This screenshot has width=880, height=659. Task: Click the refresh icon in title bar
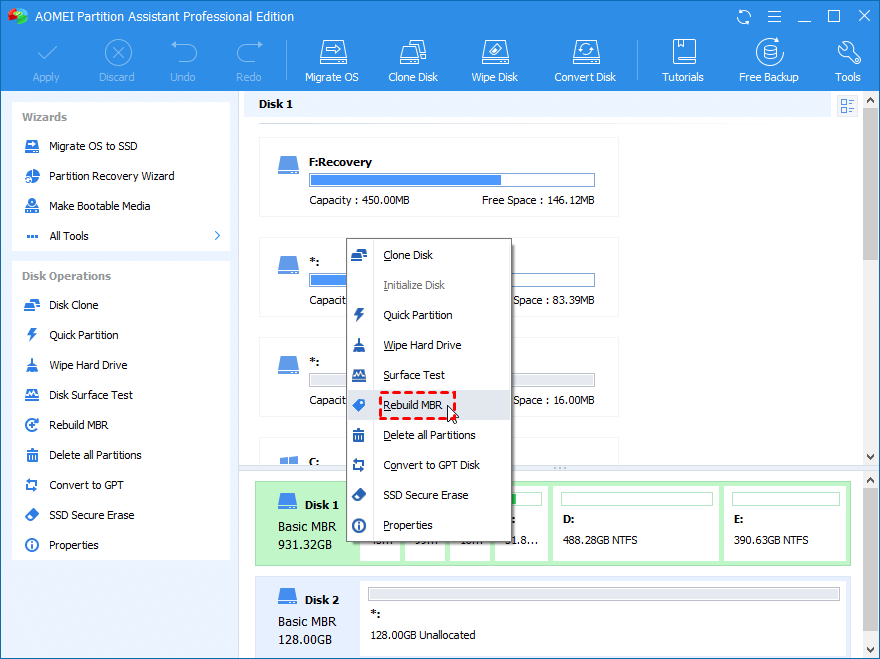[x=744, y=17]
